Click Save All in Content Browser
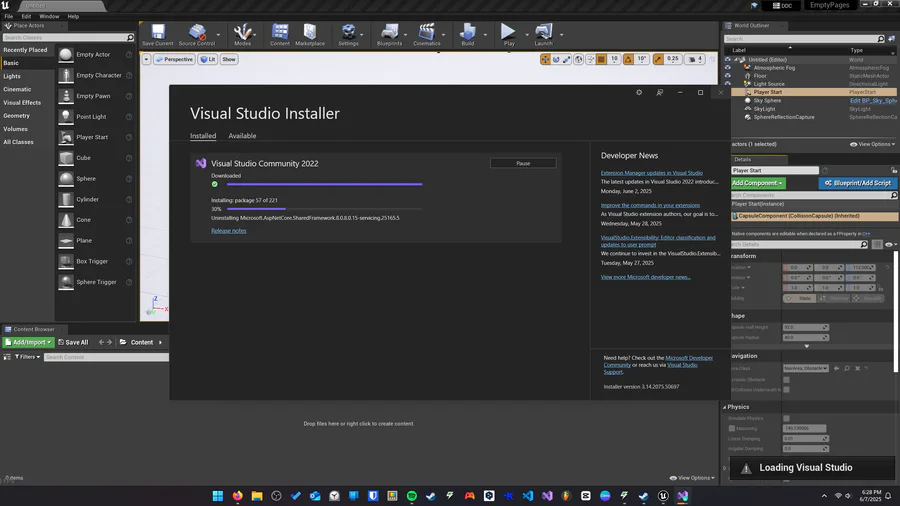 [x=73, y=342]
